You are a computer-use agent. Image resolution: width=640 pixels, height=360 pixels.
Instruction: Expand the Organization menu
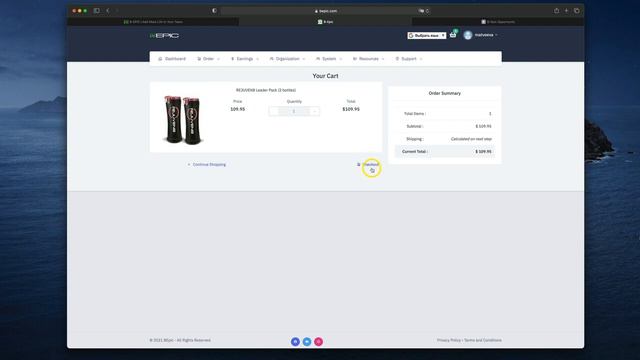[x=287, y=59]
